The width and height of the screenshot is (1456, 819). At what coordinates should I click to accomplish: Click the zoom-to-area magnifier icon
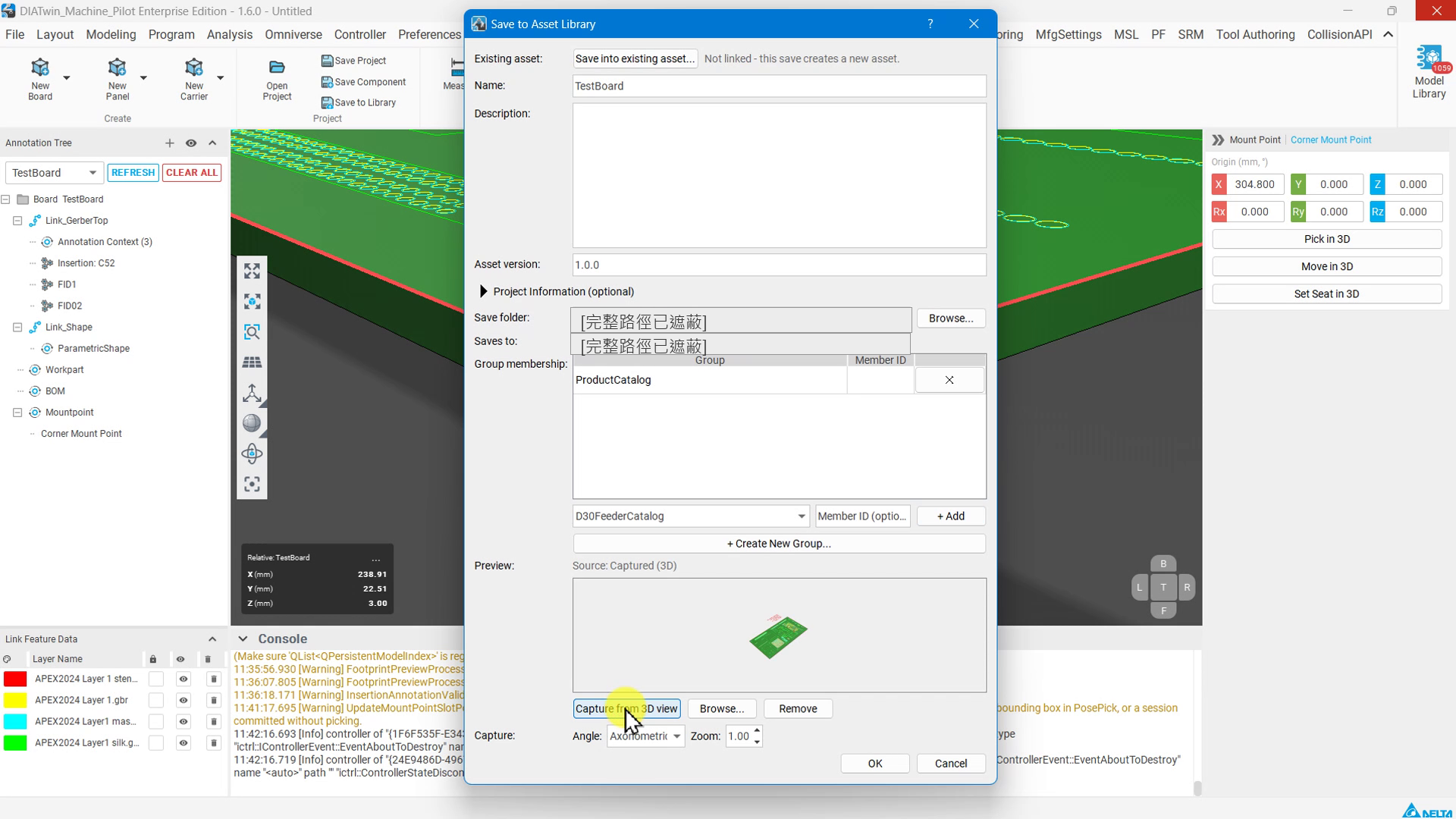[x=252, y=332]
